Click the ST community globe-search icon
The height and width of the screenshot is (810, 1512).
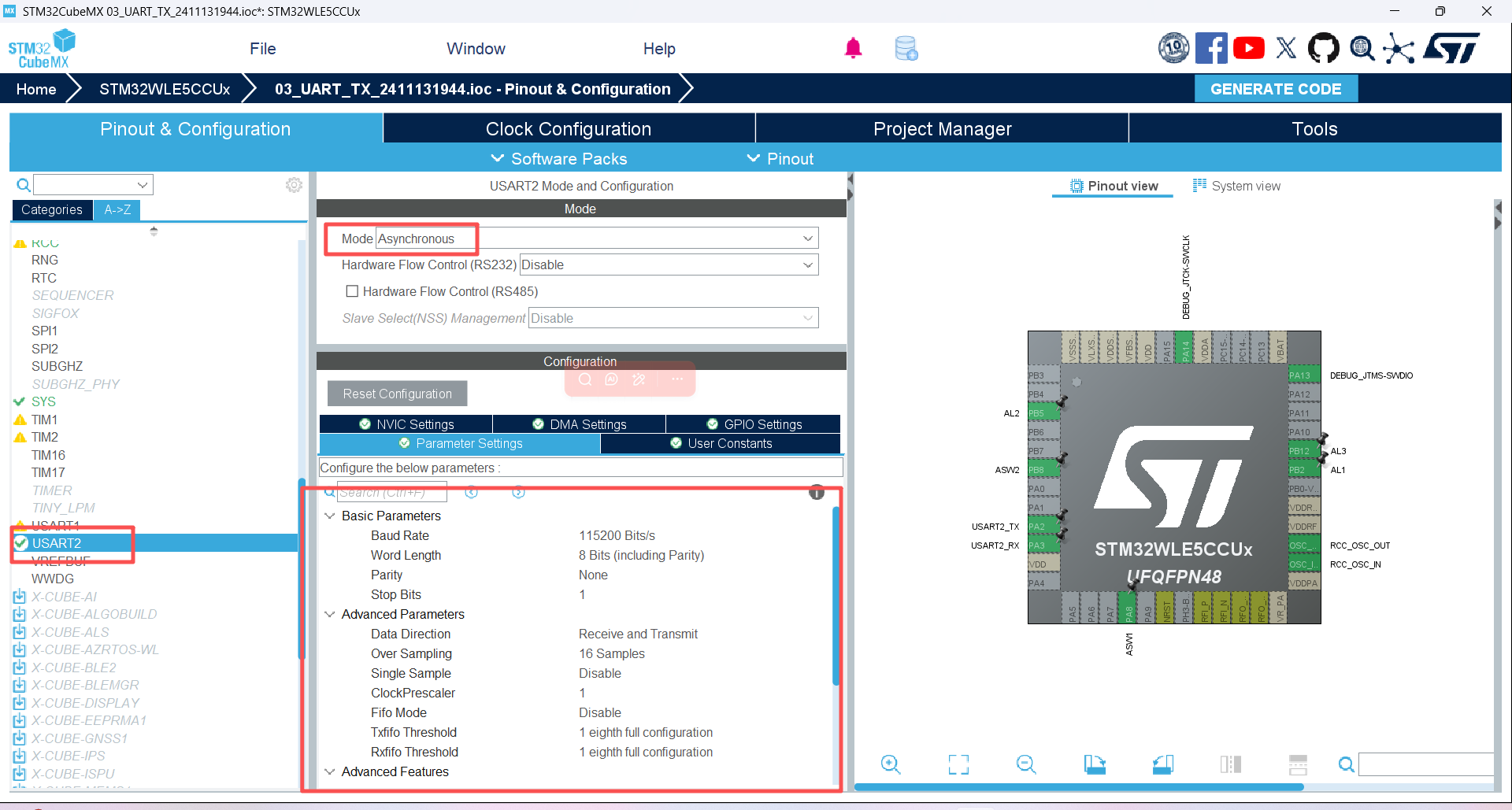point(1362,48)
